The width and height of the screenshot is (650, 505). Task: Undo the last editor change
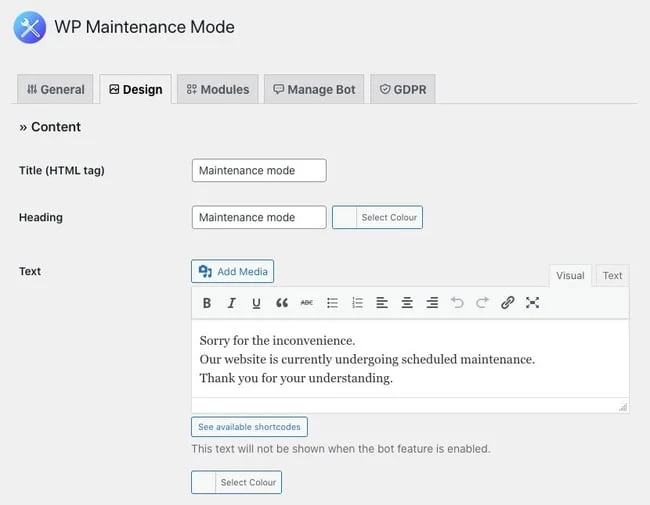[457, 303]
